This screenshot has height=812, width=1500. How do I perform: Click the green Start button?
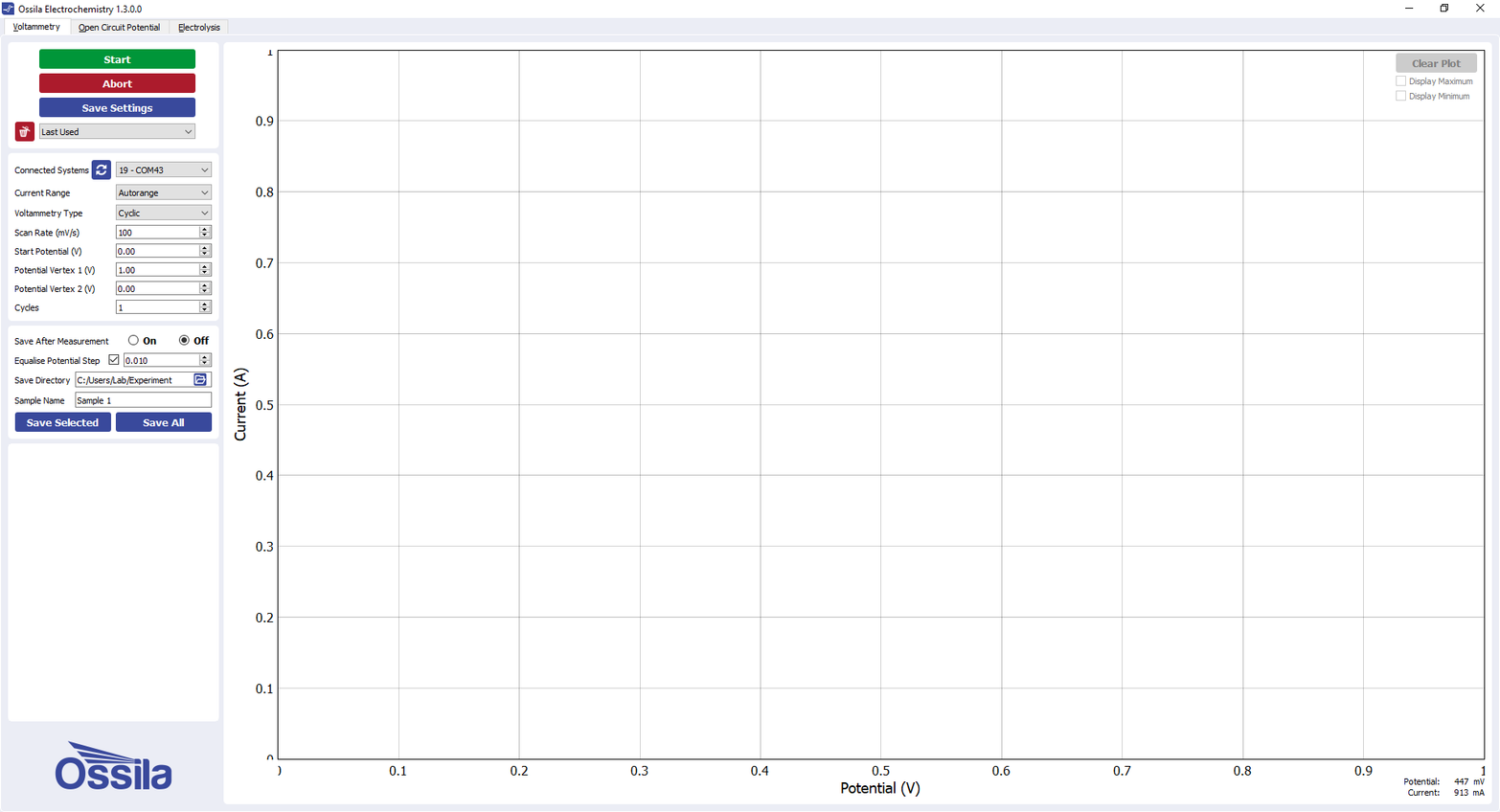[x=117, y=59]
